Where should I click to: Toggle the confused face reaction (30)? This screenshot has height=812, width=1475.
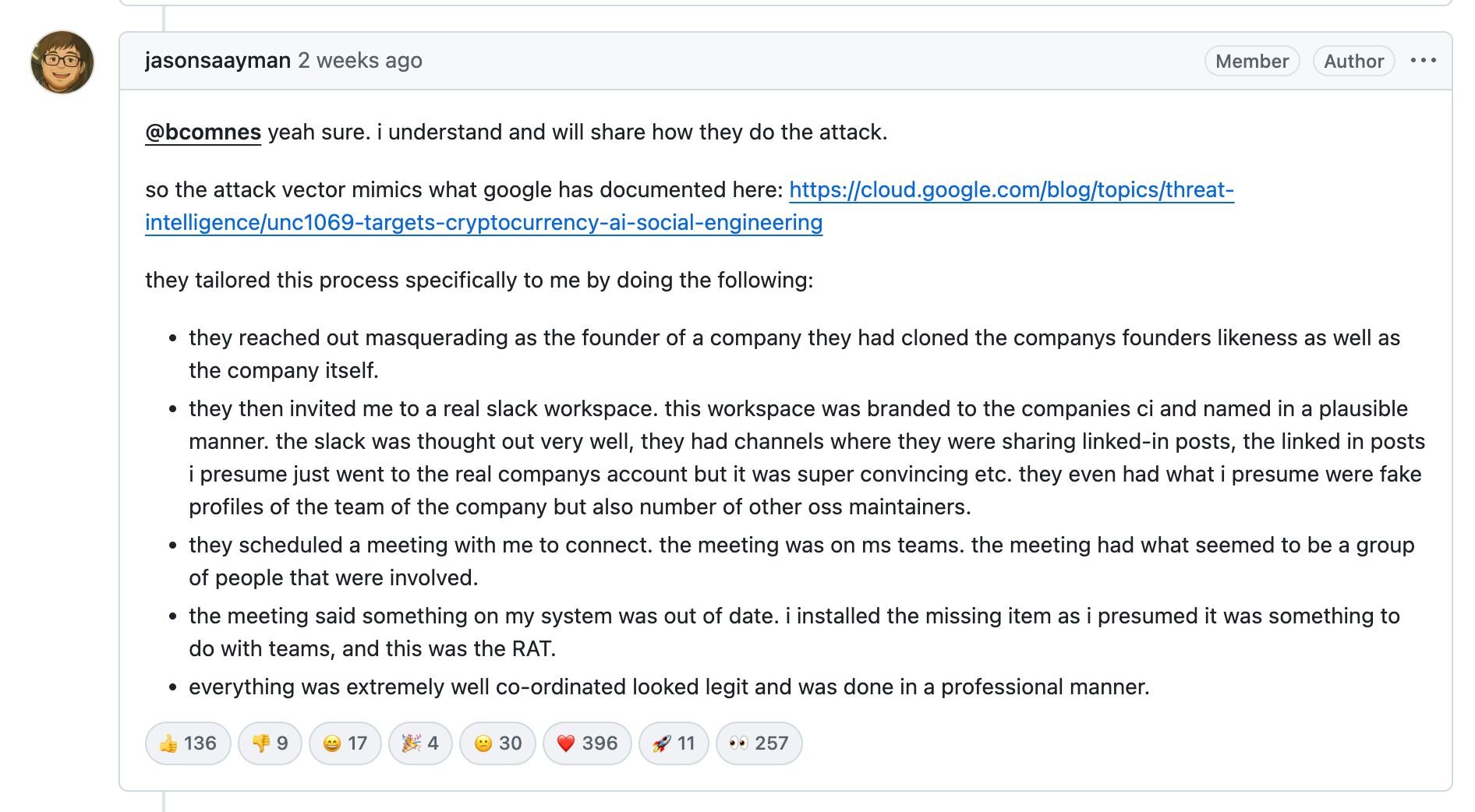click(497, 743)
